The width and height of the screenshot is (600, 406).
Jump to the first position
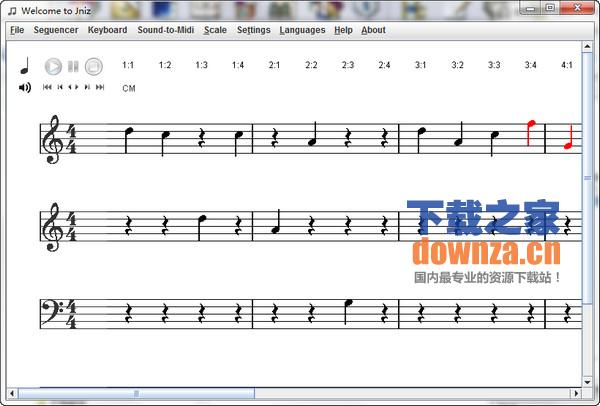(47, 87)
